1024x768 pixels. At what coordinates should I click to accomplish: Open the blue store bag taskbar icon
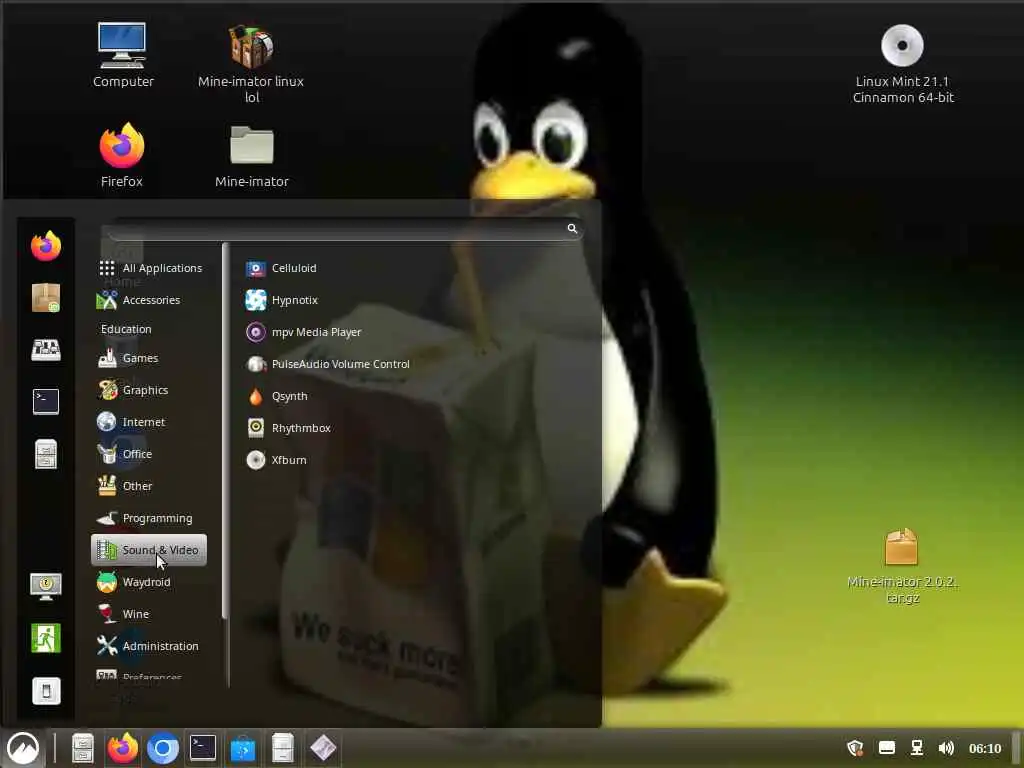click(x=243, y=748)
